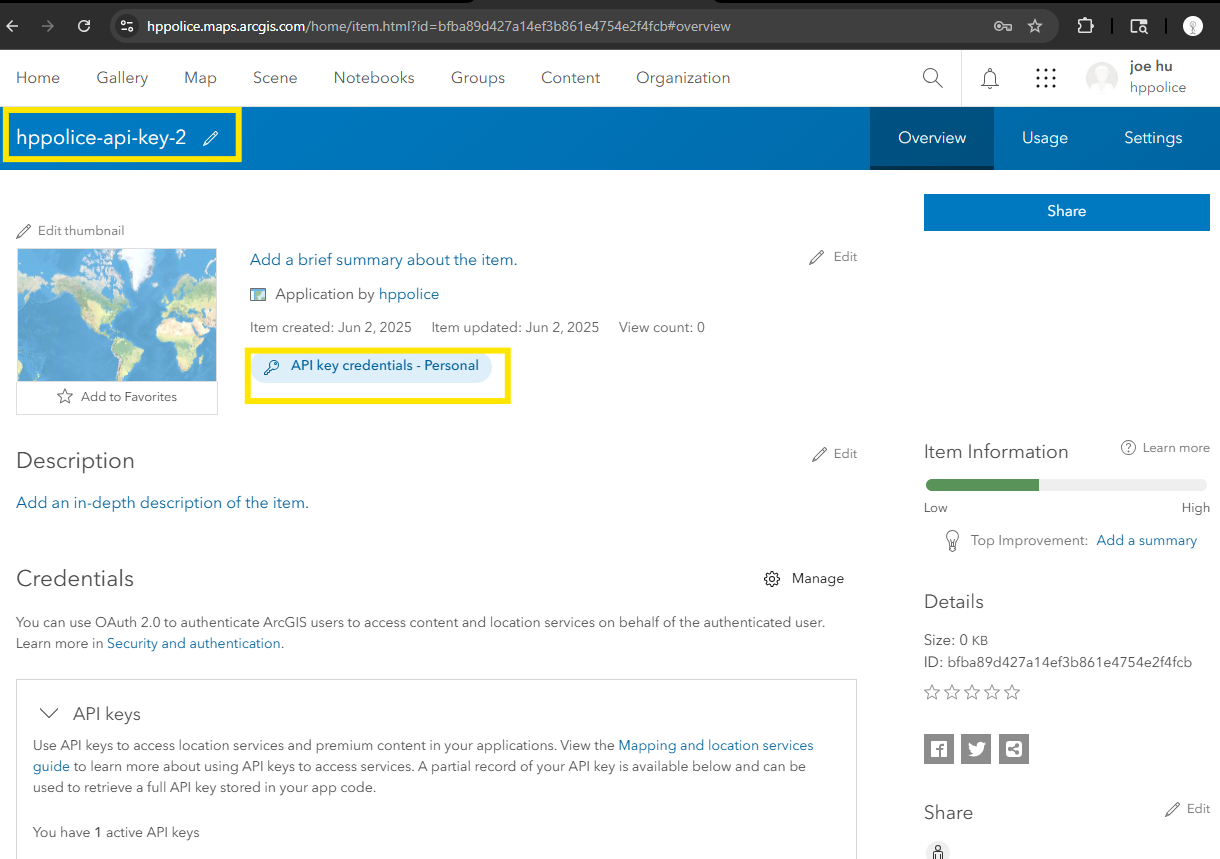Open browser profile avatar
This screenshot has height=859, width=1220.
1193,26
